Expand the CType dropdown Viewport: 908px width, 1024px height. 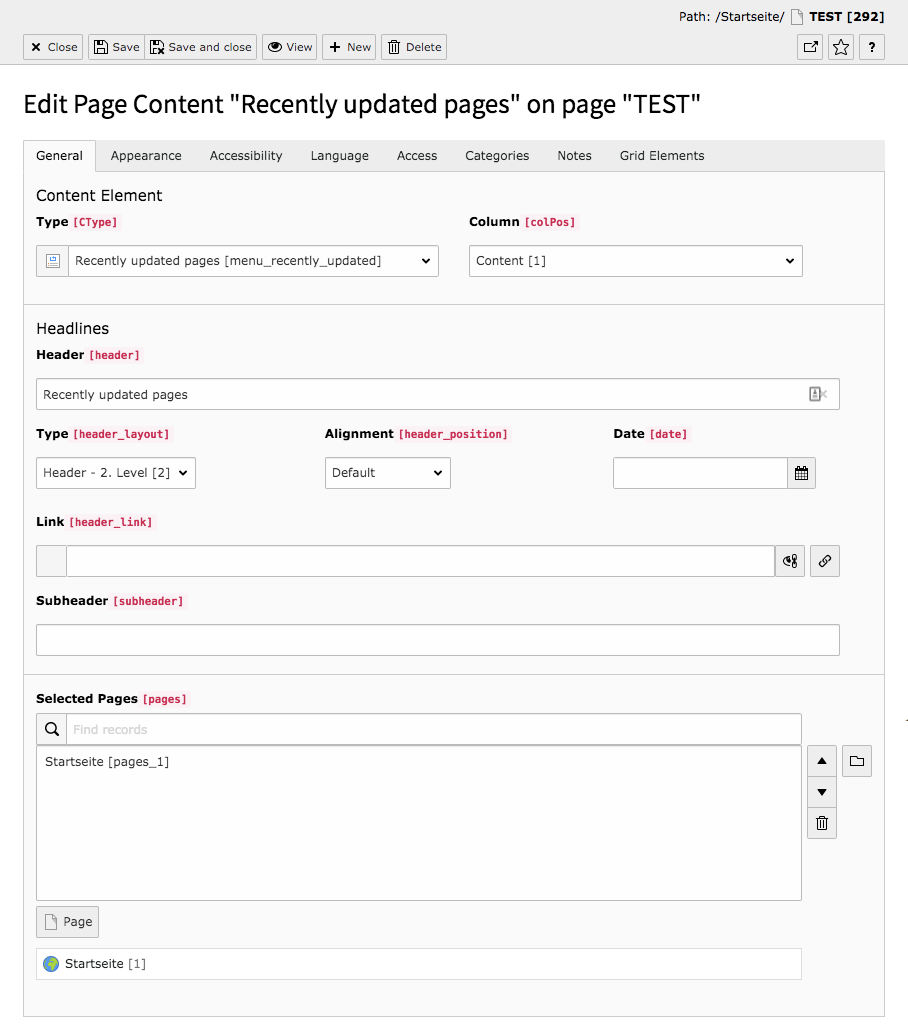253,261
